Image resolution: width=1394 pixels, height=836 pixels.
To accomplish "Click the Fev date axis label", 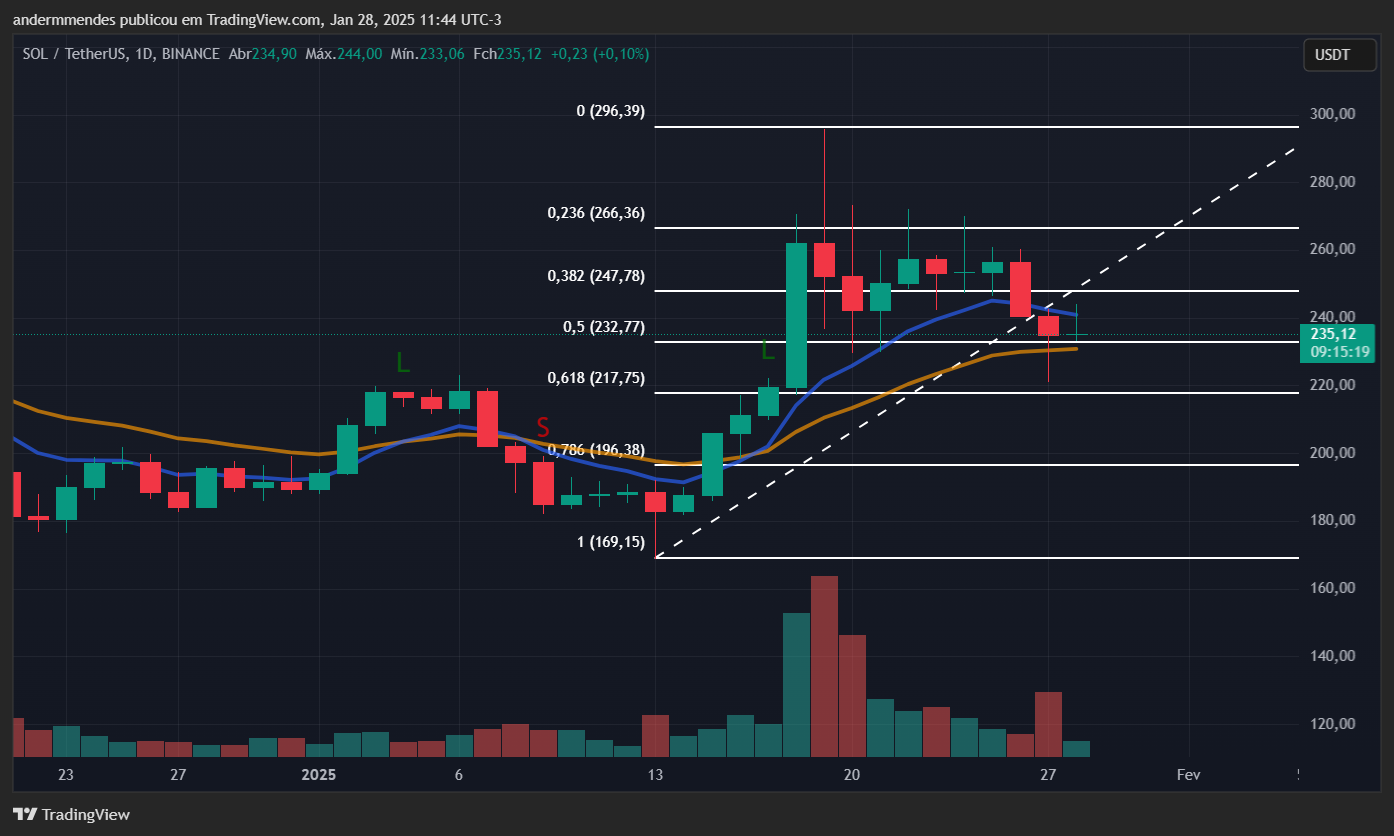I will tap(1188, 775).
